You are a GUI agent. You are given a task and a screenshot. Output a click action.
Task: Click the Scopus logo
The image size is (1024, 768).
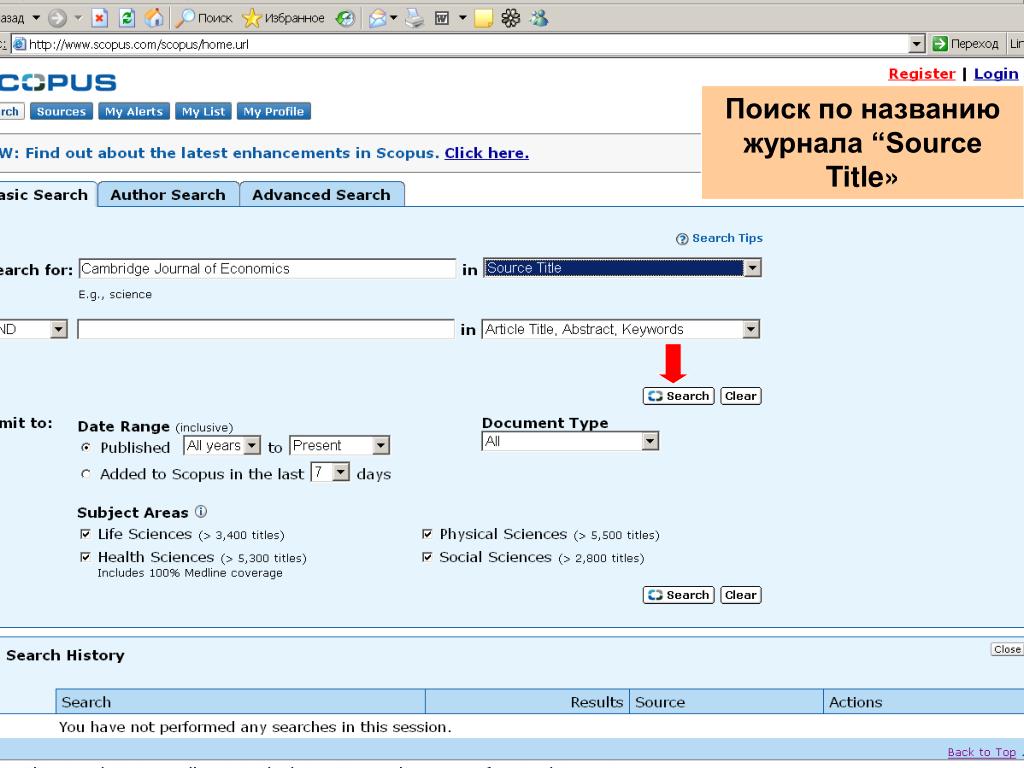[57, 82]
